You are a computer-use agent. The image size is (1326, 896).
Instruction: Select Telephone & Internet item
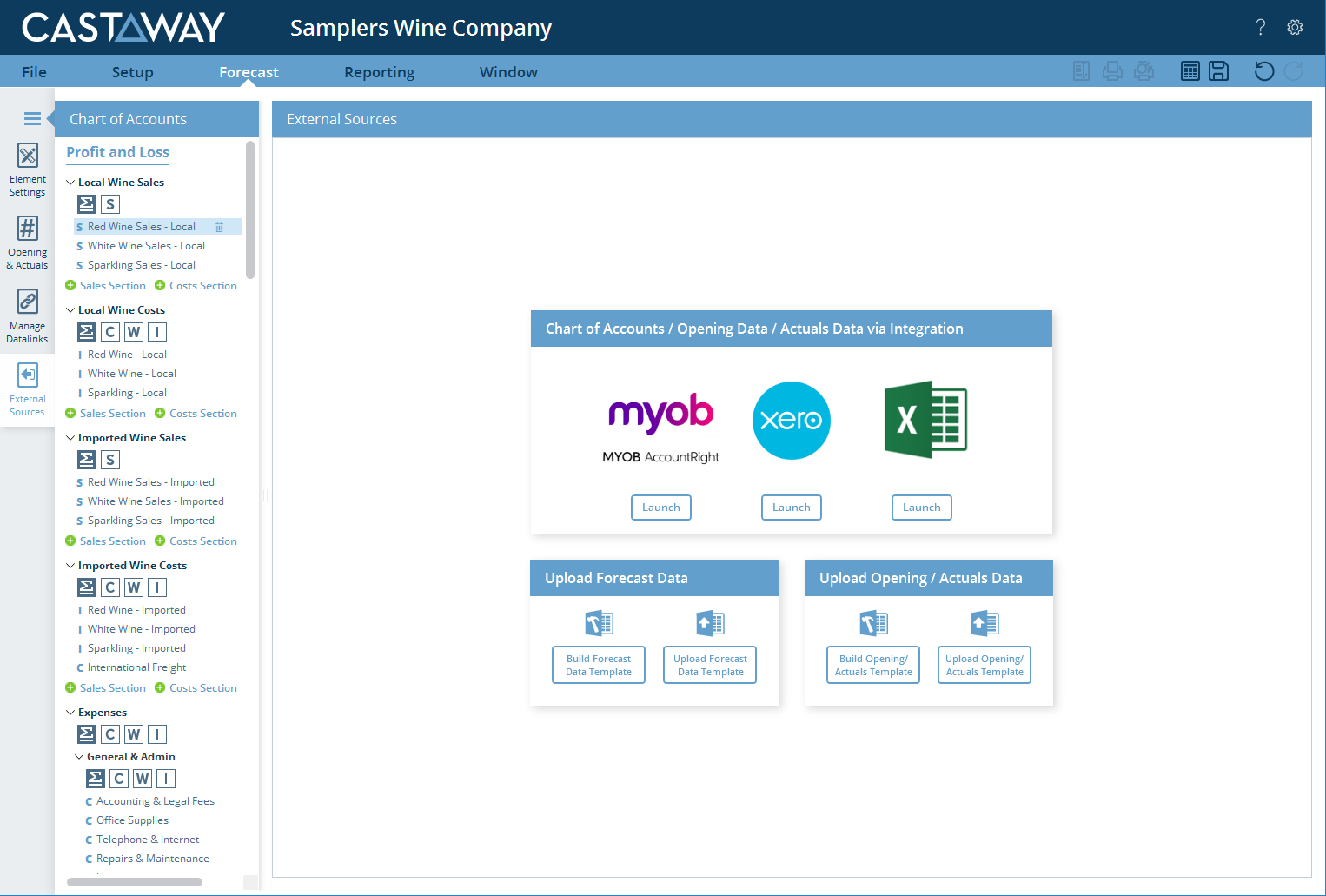click(148, 840)
